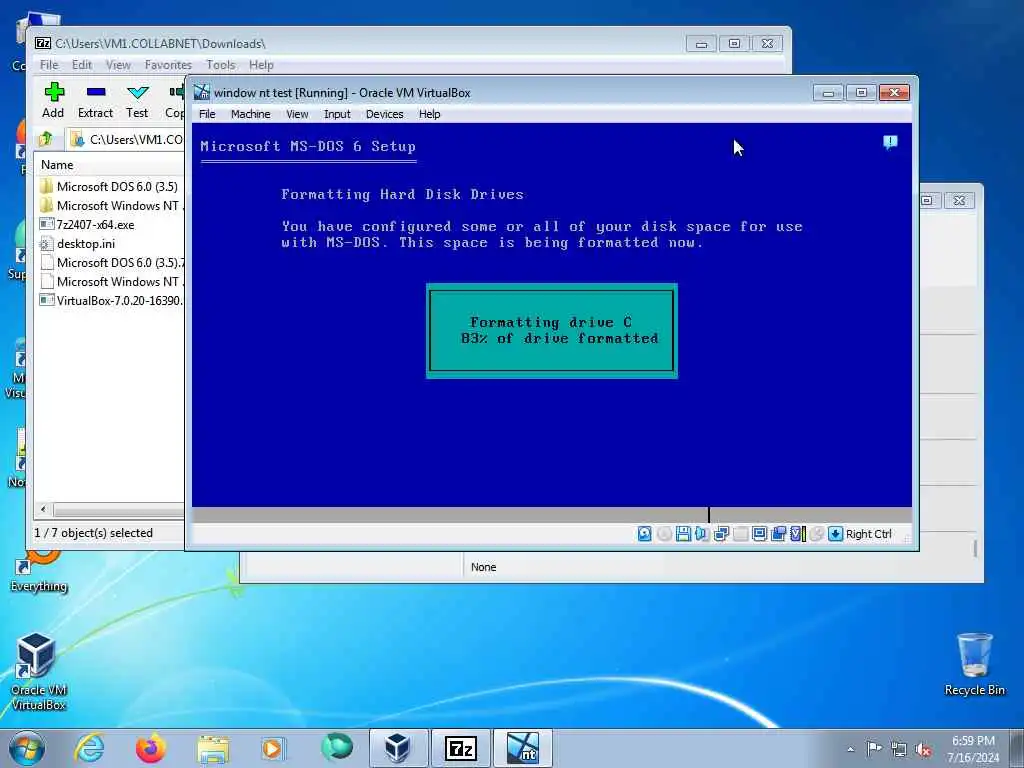Open the Recycle Bin on desktop
1024x768 pixels.
(x=974, y=664)
